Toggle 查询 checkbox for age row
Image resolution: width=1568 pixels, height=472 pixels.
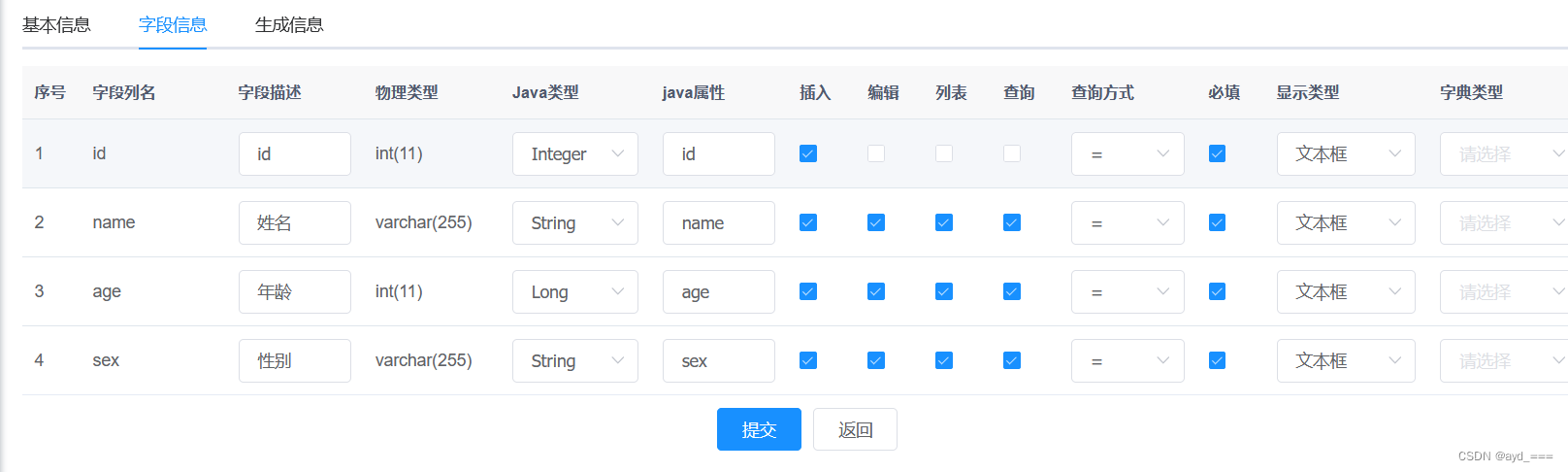pos(1012,291)
